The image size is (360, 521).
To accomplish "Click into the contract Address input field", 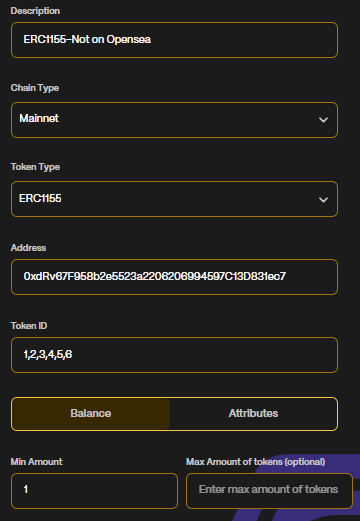I will [x=174, y=277].
